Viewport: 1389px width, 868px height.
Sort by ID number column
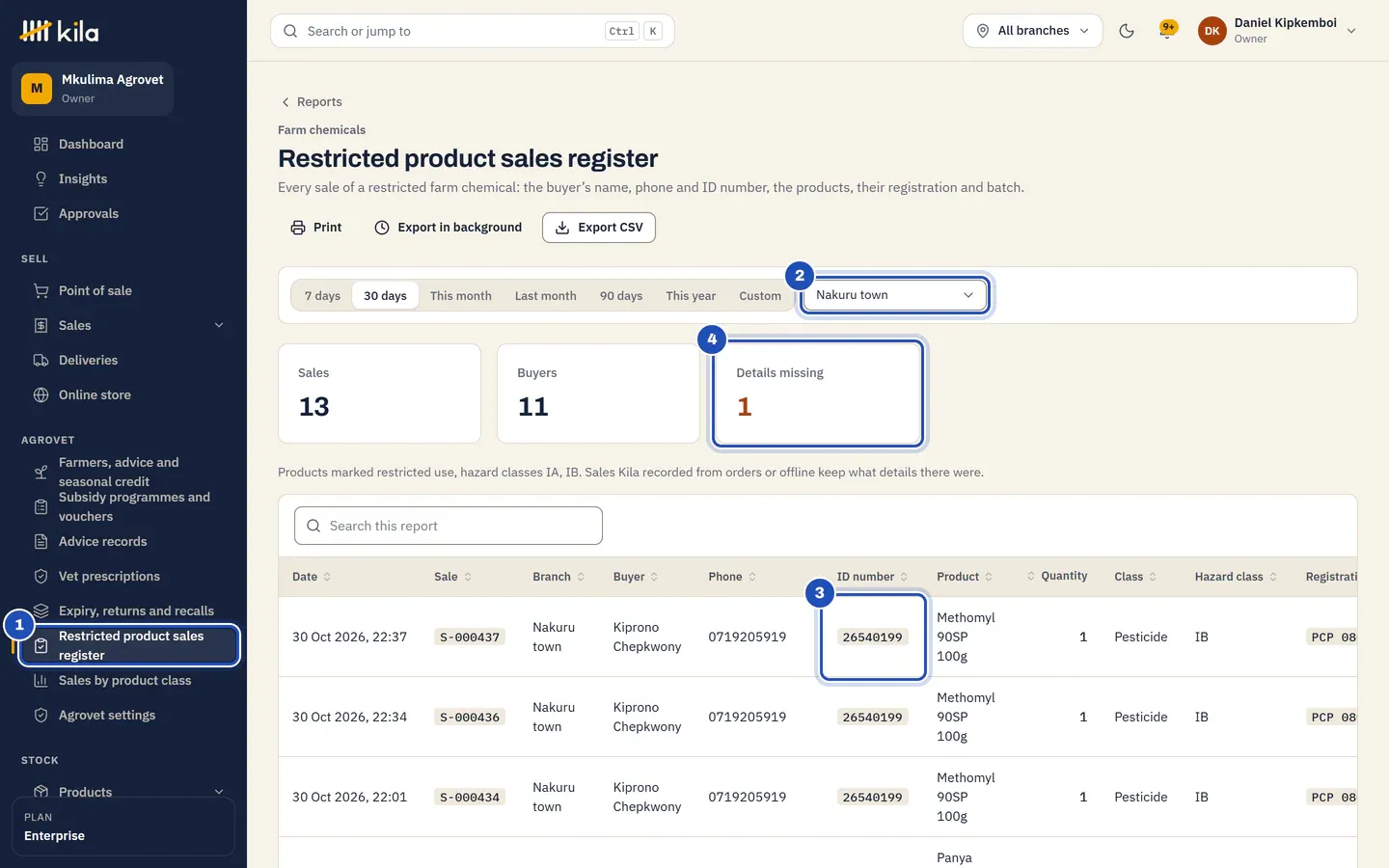click(872, 577)
